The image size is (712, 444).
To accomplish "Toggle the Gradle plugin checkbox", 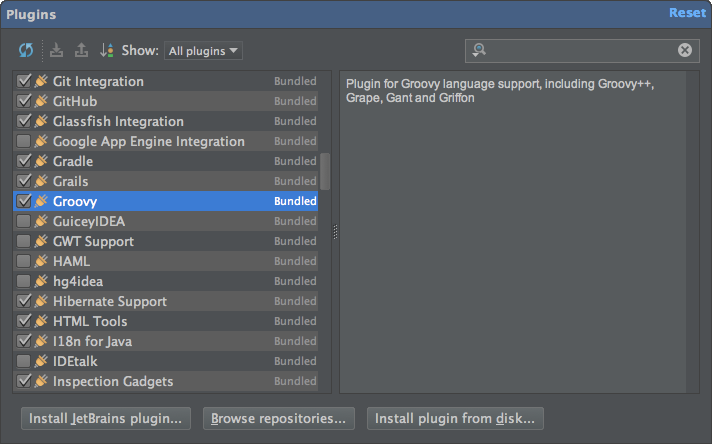I will 24,161.
